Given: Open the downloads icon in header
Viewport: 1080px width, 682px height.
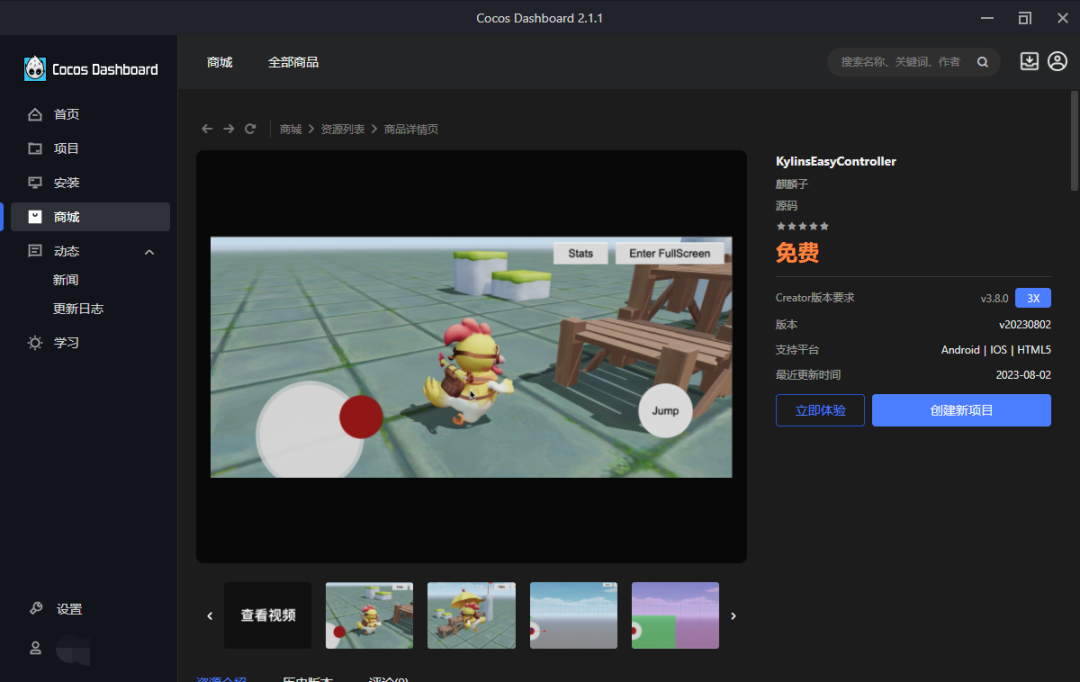Looking at the screenshot, I should coord(1029,61).
